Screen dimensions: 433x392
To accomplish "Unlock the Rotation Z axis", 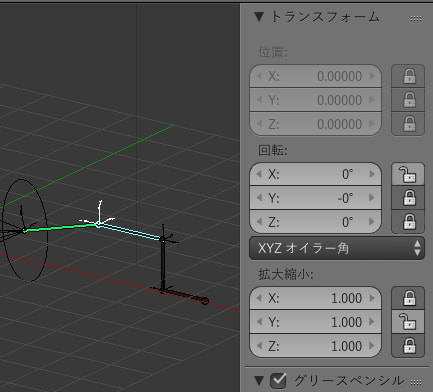I will 408,222.
